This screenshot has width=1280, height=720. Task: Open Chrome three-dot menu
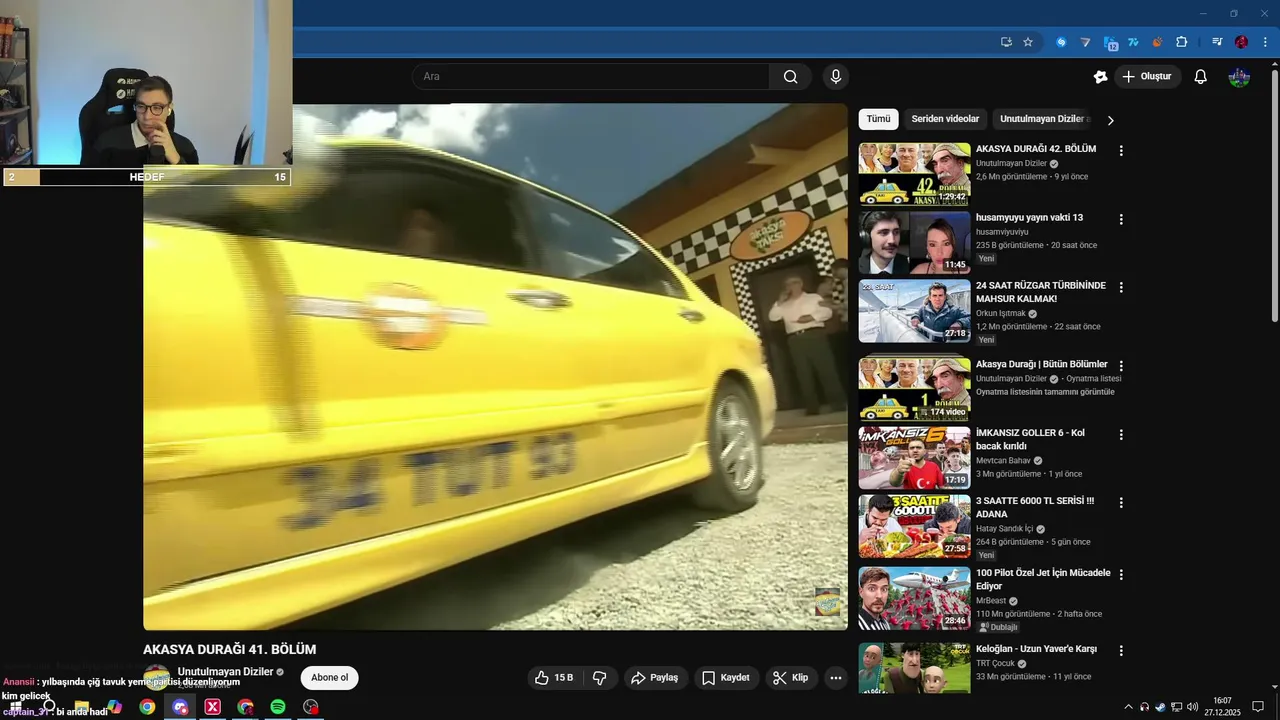pyautogui.click(x=1266, y=42)
